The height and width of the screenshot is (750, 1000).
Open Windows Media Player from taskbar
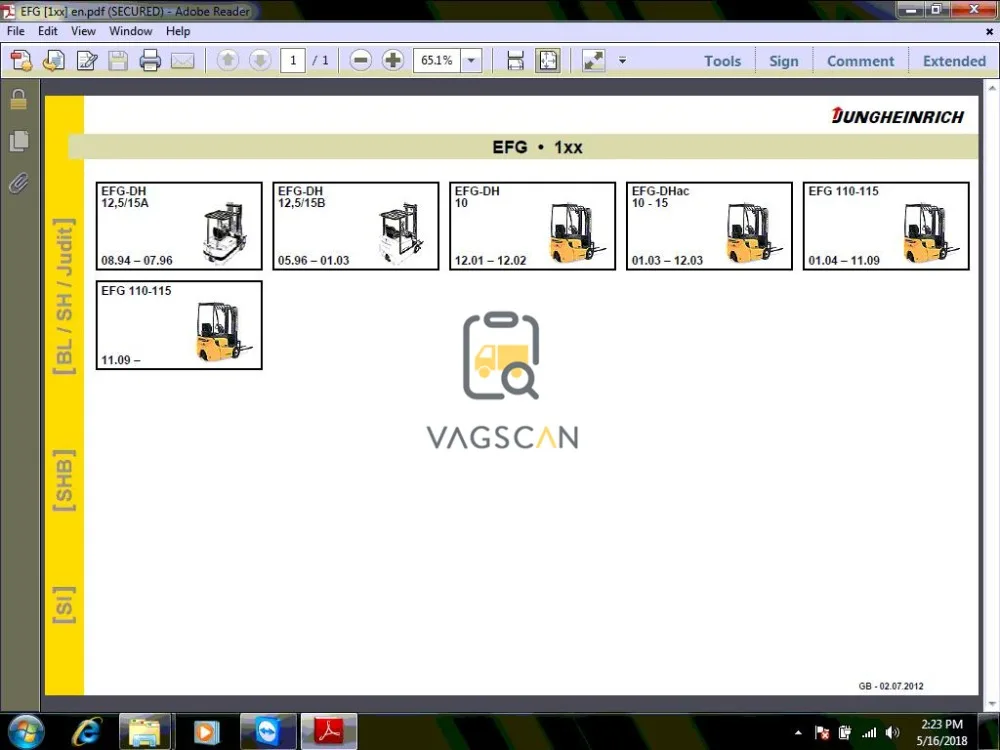click(205, 732)
